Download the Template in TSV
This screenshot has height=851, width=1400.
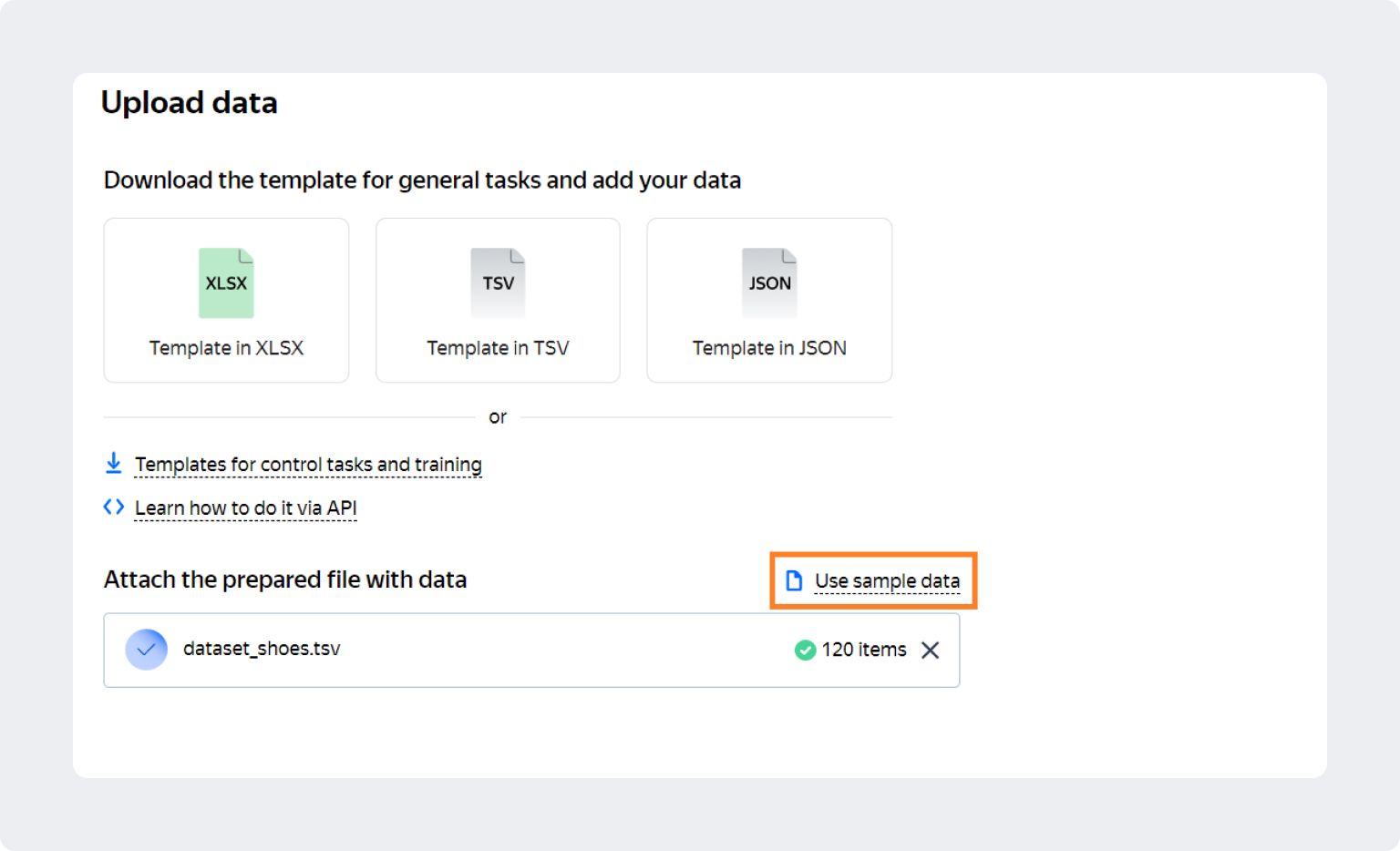pyautogui.click(x=498, y=300)
